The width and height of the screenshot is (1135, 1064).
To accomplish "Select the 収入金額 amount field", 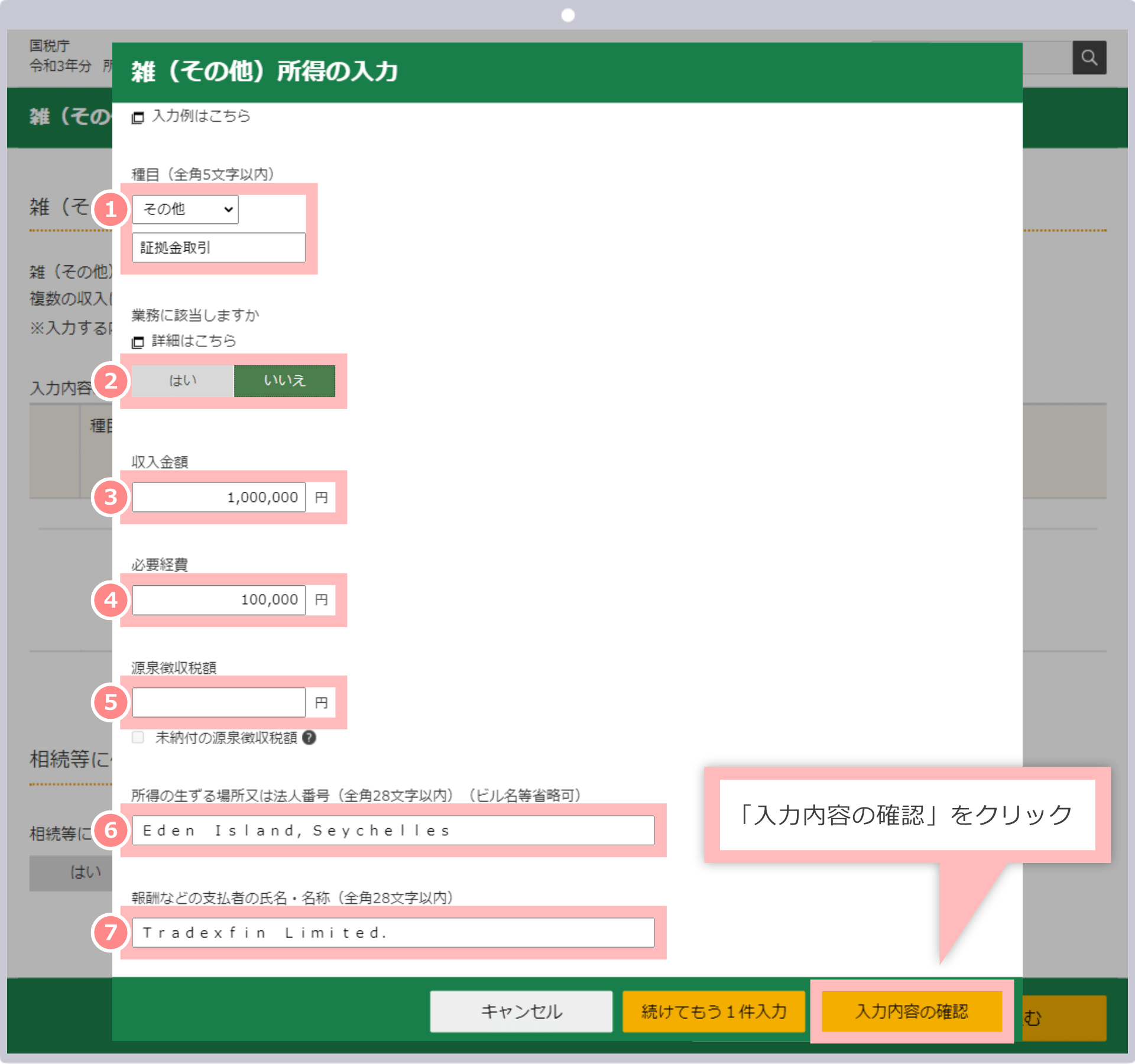I will [x=218, y=497].
